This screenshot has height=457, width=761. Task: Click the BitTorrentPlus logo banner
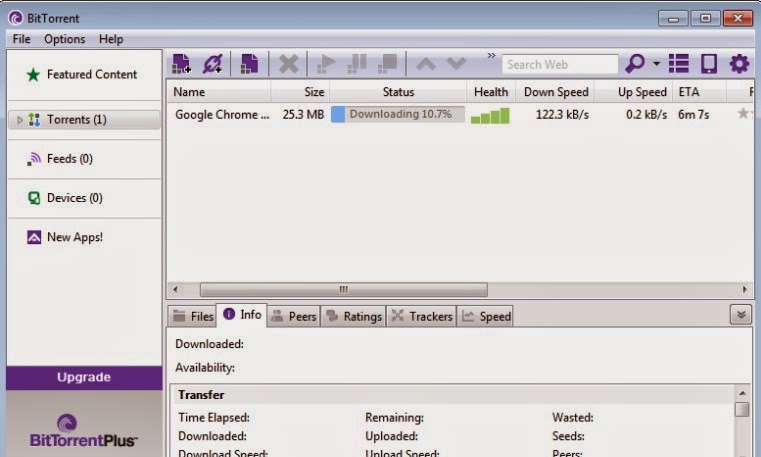tap(84, 431)
